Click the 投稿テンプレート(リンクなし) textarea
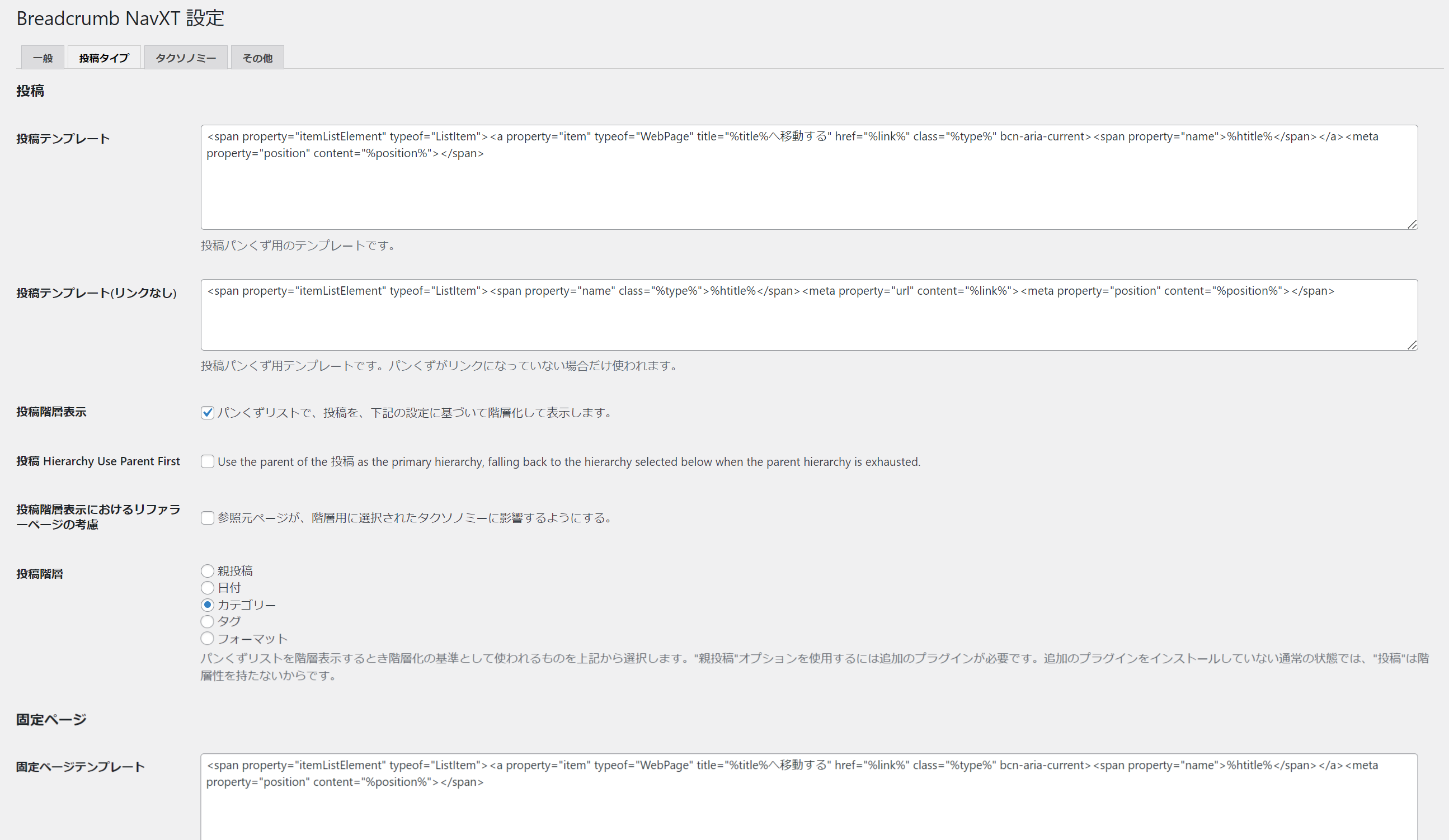The width and height of the screenshot is (1449, 840). 809,314
